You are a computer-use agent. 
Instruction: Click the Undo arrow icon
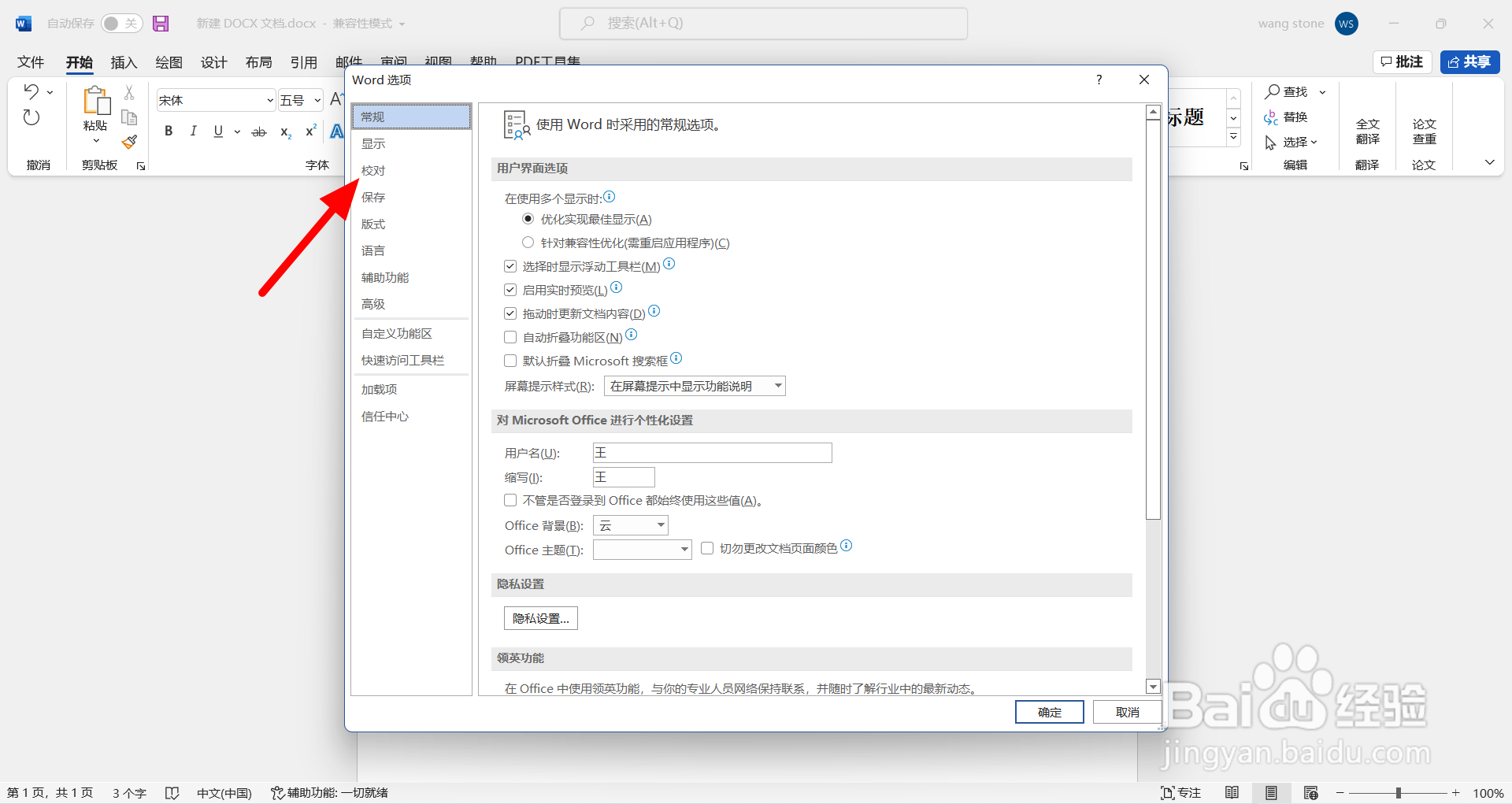(x=31, y=91)
